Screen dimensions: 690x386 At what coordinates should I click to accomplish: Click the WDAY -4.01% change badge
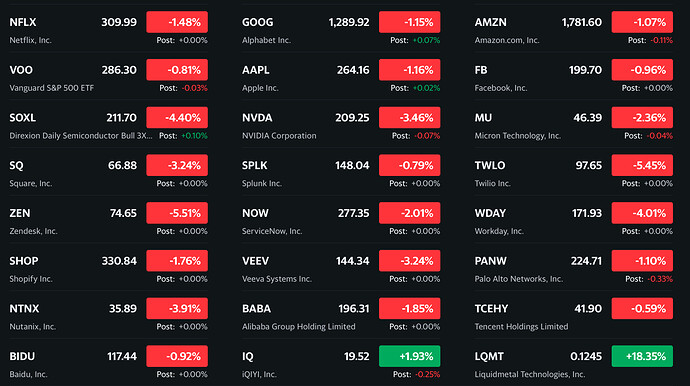coord(642,213)
